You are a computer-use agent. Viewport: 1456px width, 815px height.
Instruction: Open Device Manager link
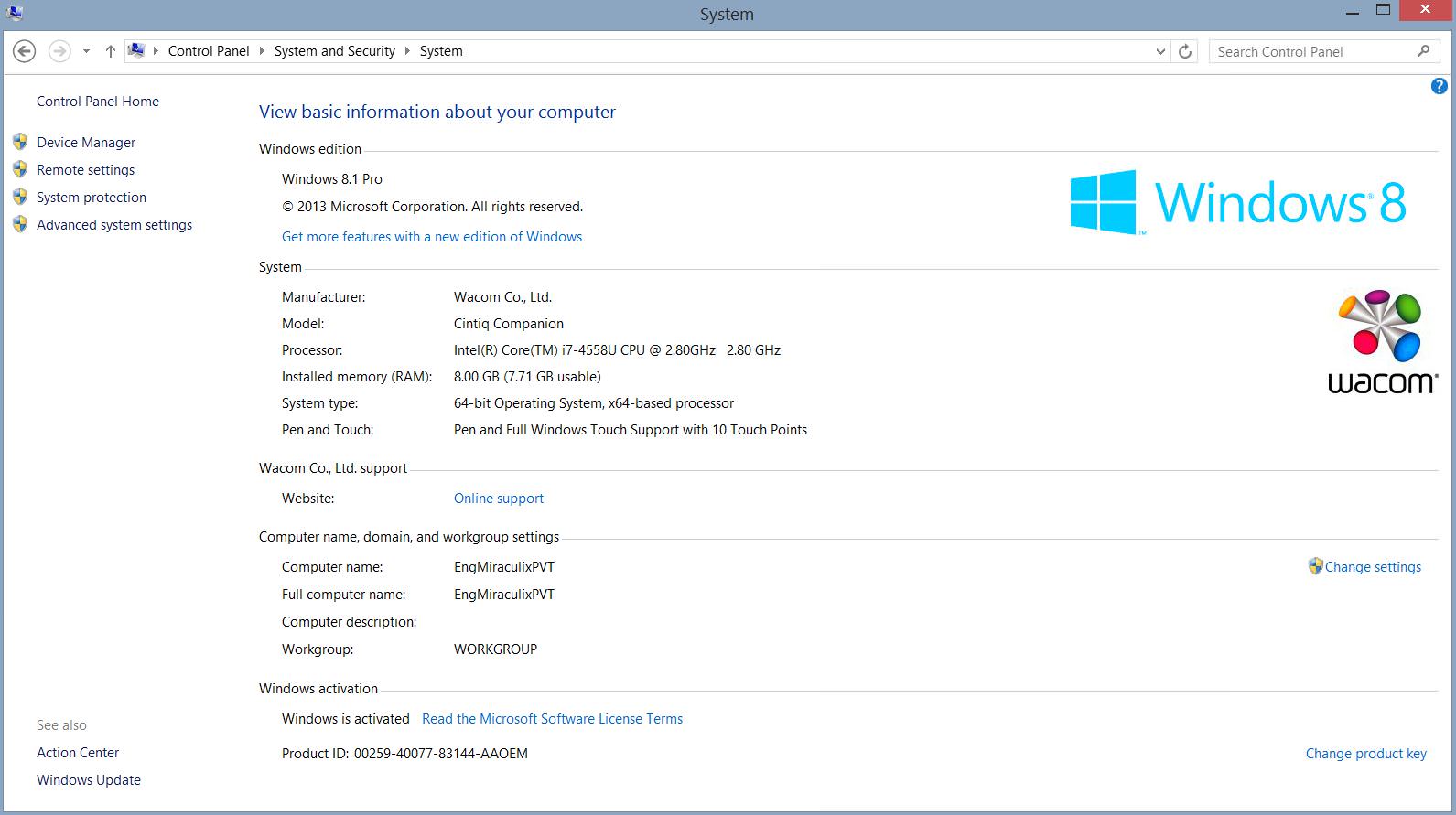click(86, 143)
